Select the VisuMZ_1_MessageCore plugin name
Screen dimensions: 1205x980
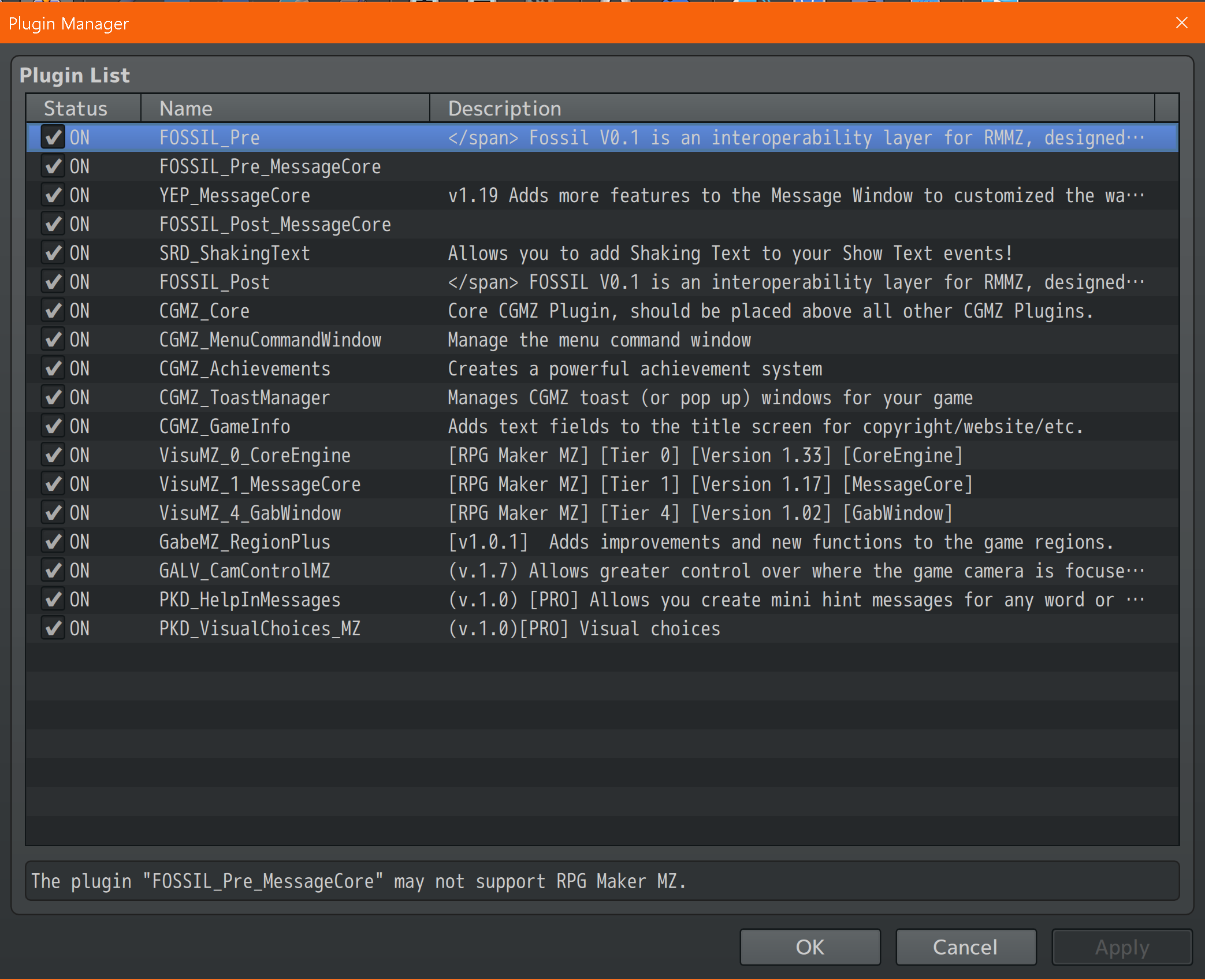(x=260, y=485)
